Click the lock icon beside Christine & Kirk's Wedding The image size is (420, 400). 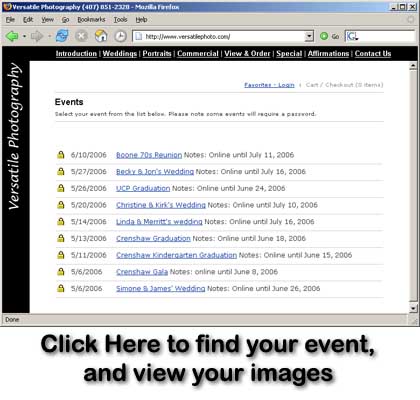pyautogui.click(x=60, y=205)
